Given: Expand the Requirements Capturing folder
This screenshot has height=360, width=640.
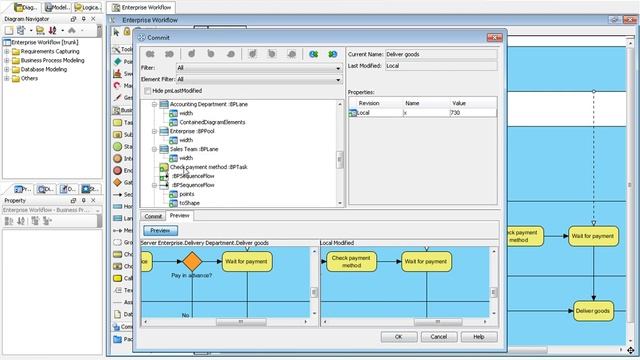Looking at the screenshot, I should point(7,51).
